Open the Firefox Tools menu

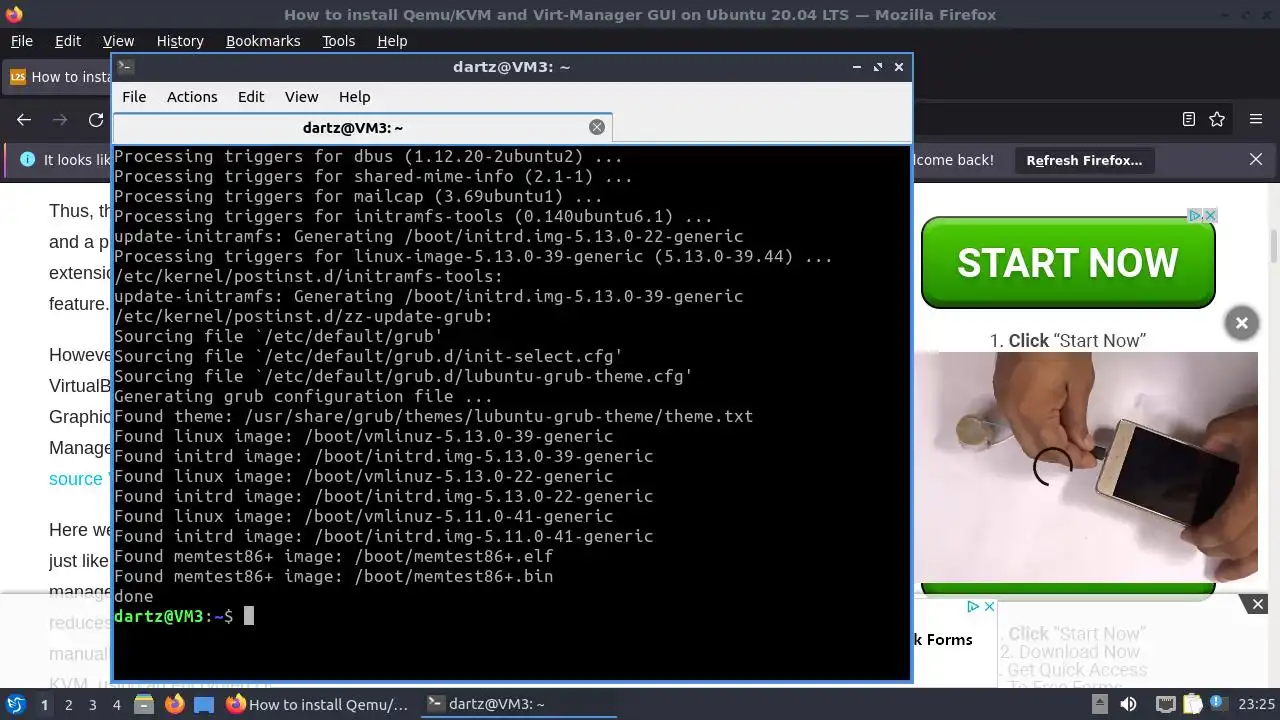pos(338,41)
